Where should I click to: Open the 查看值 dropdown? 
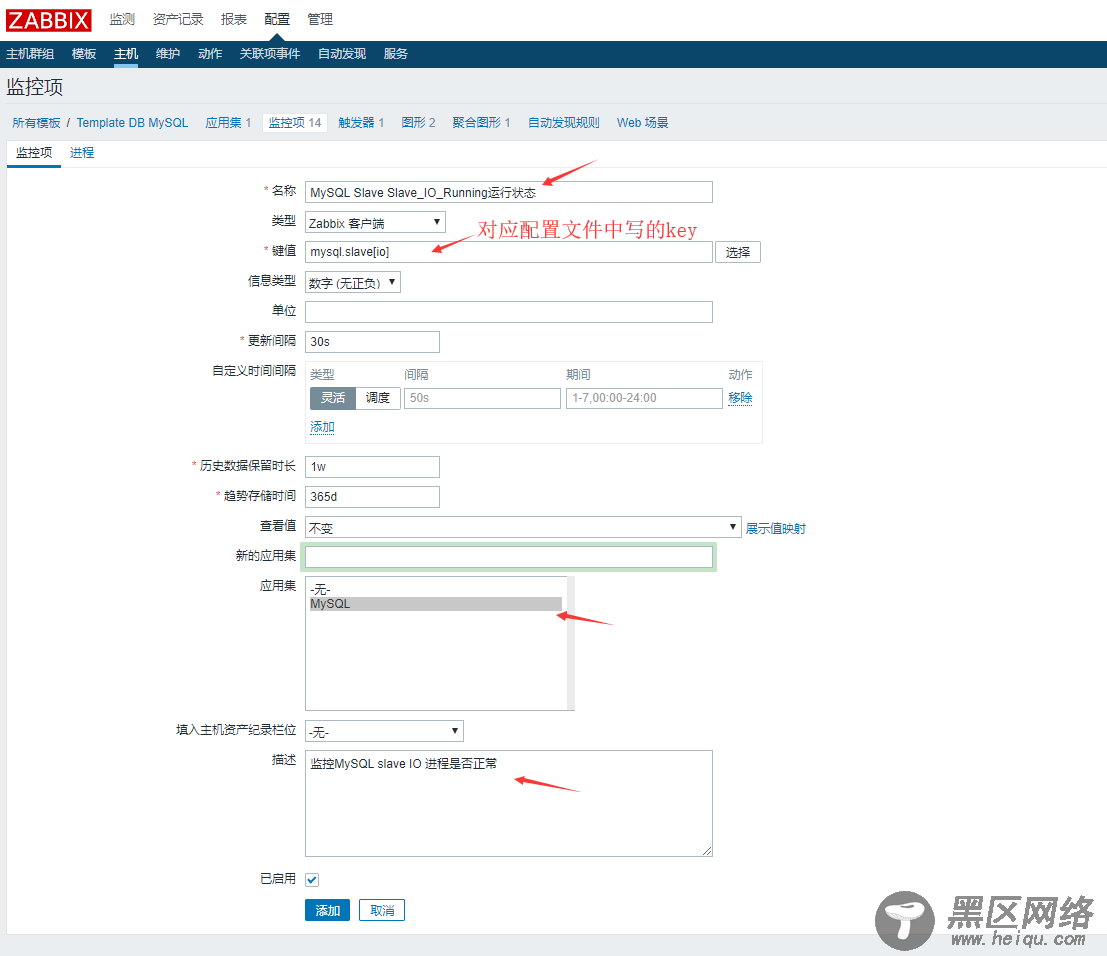tap(522, 527)
